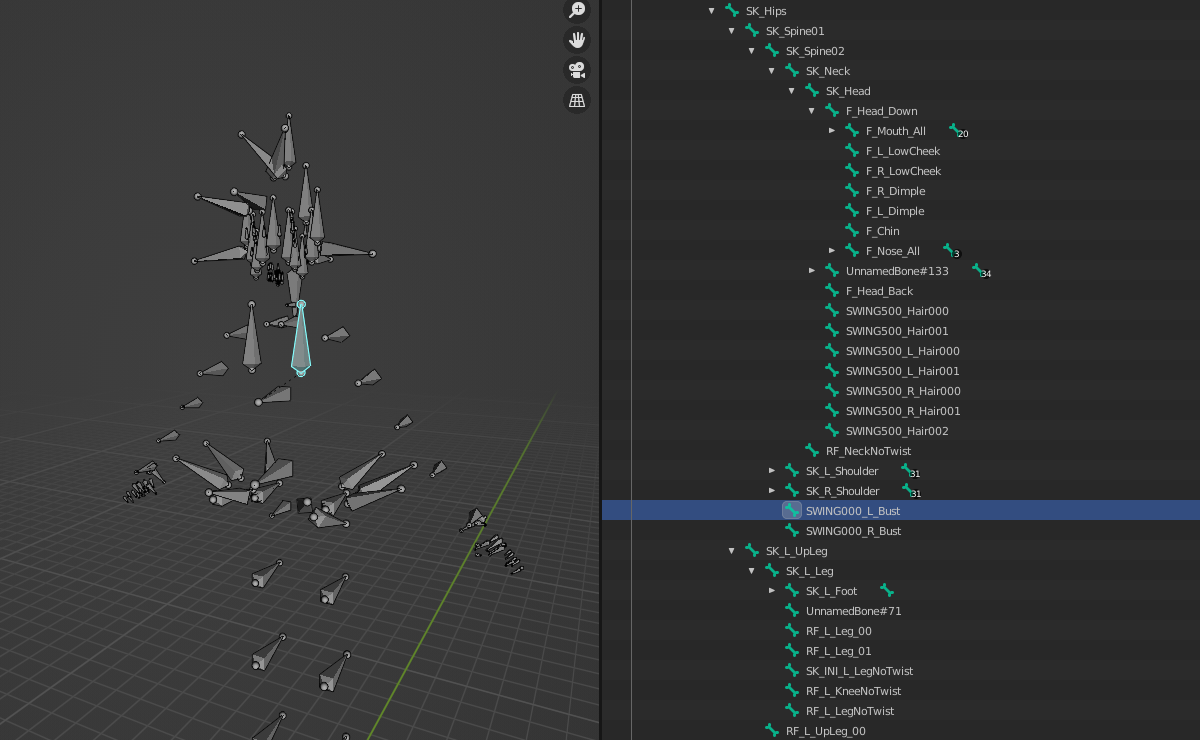Select the RF_L_KneeNoTwist bone
Image resolution: width=1200 pixels, height=740 pixels.
pos(853,691)
